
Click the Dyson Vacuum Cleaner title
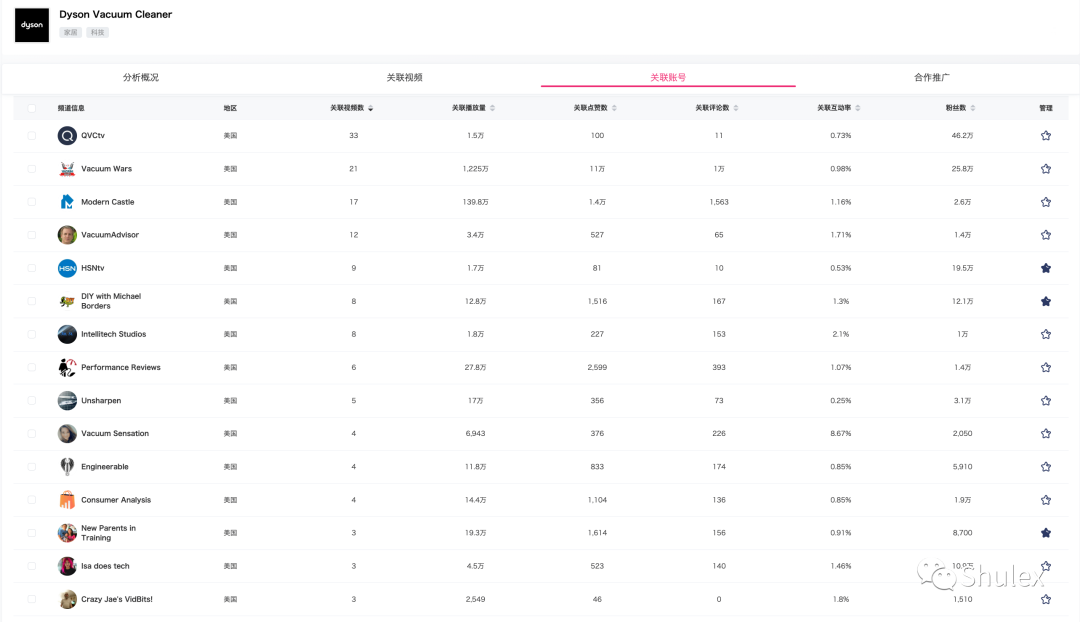[116, 14]
